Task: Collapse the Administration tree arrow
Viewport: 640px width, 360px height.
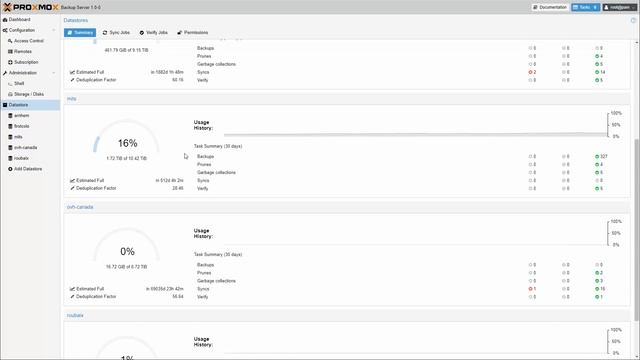Action: pos(53,73)
